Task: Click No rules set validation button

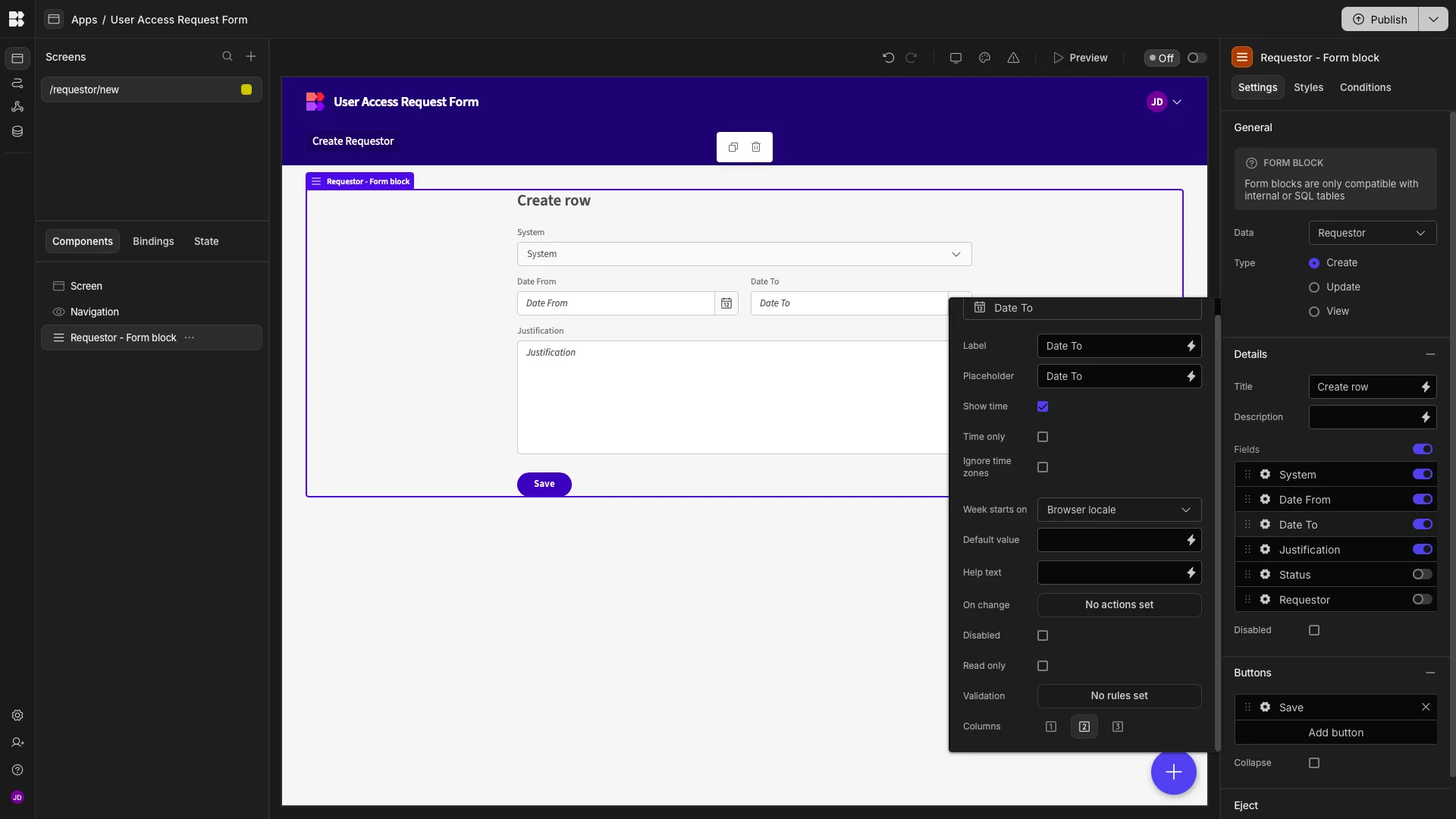Action: 1119,696
